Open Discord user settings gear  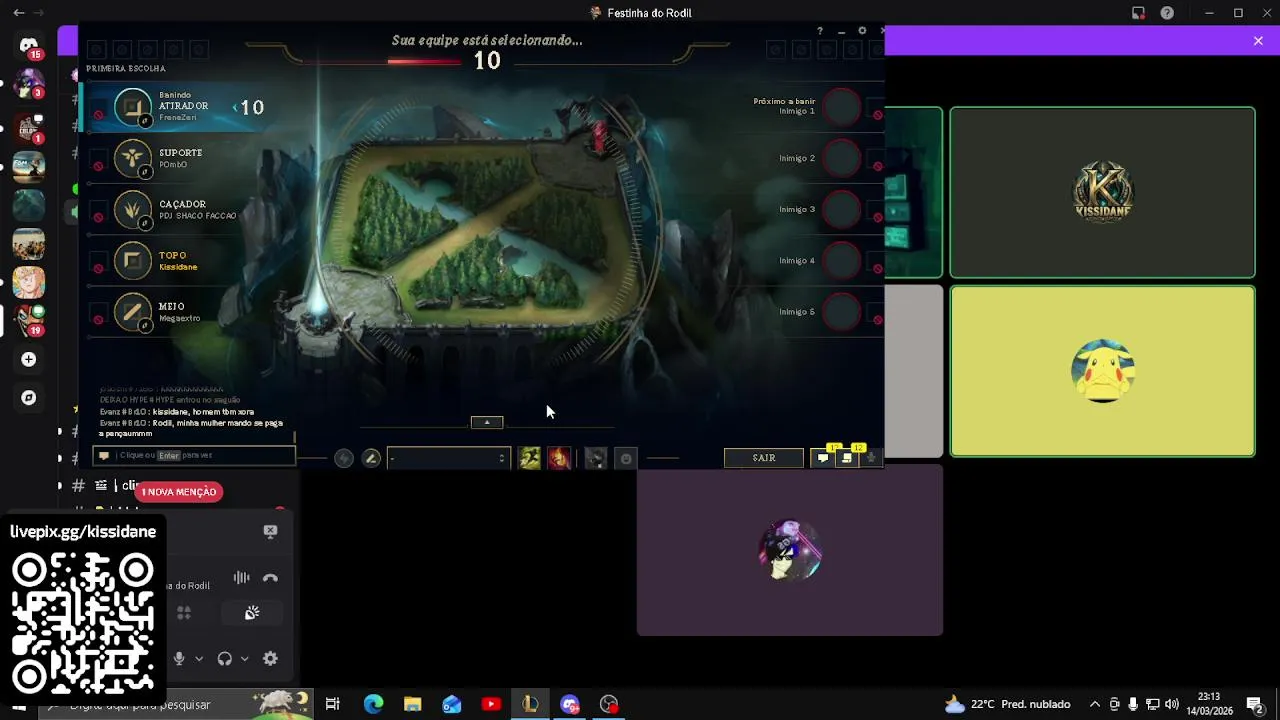tap(270, 658)
